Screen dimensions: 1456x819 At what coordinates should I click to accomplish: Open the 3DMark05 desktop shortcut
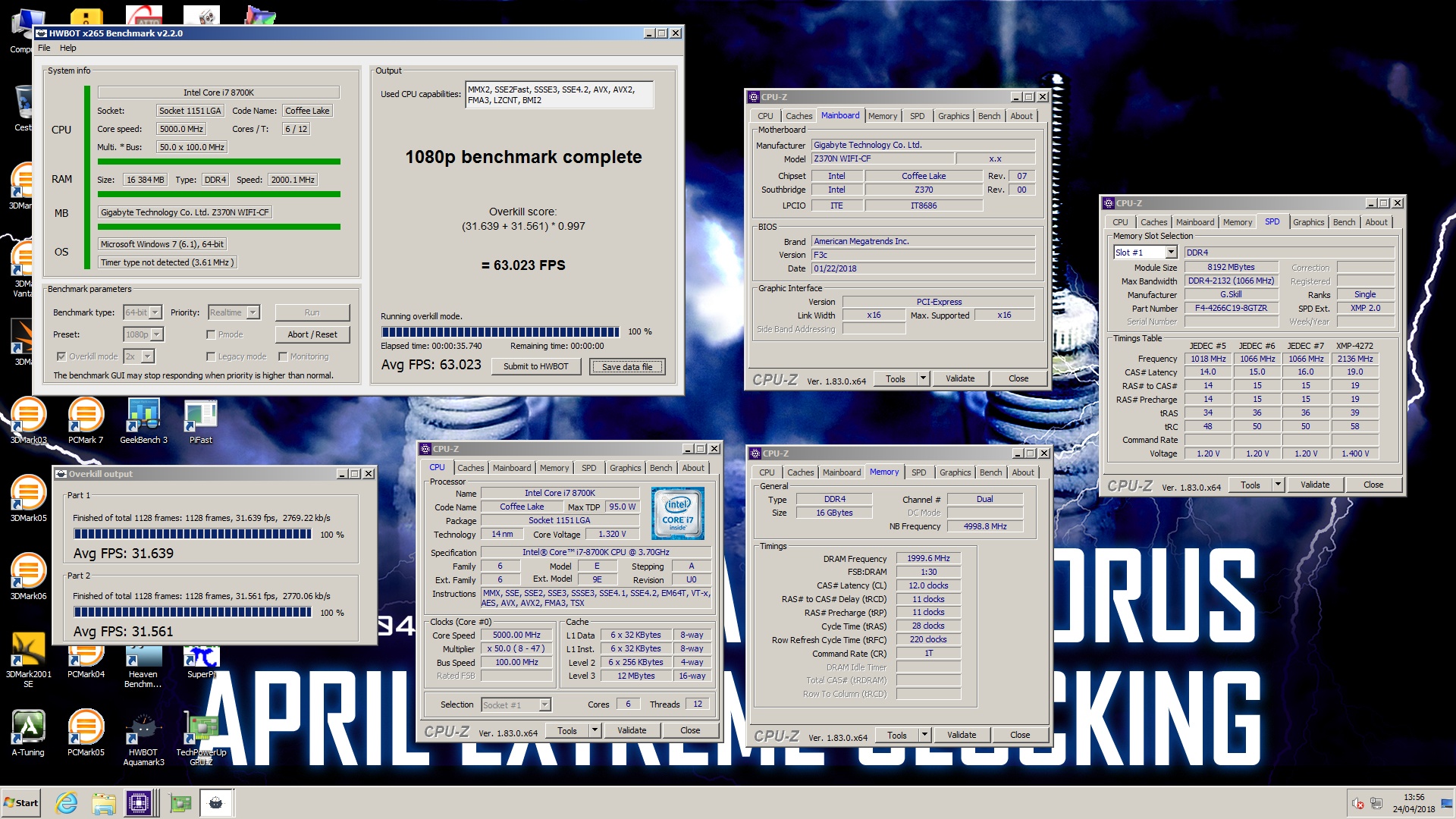(x=29, y=498)
